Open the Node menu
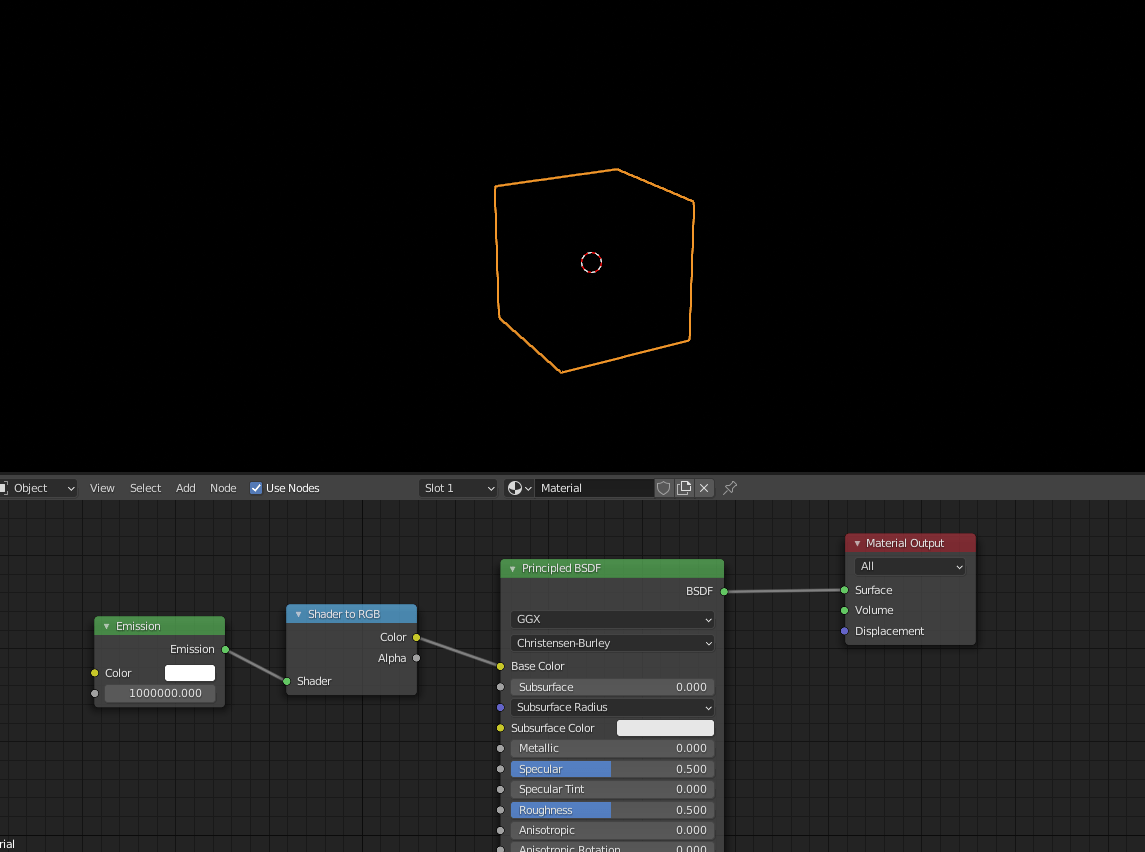 point(223,488)
